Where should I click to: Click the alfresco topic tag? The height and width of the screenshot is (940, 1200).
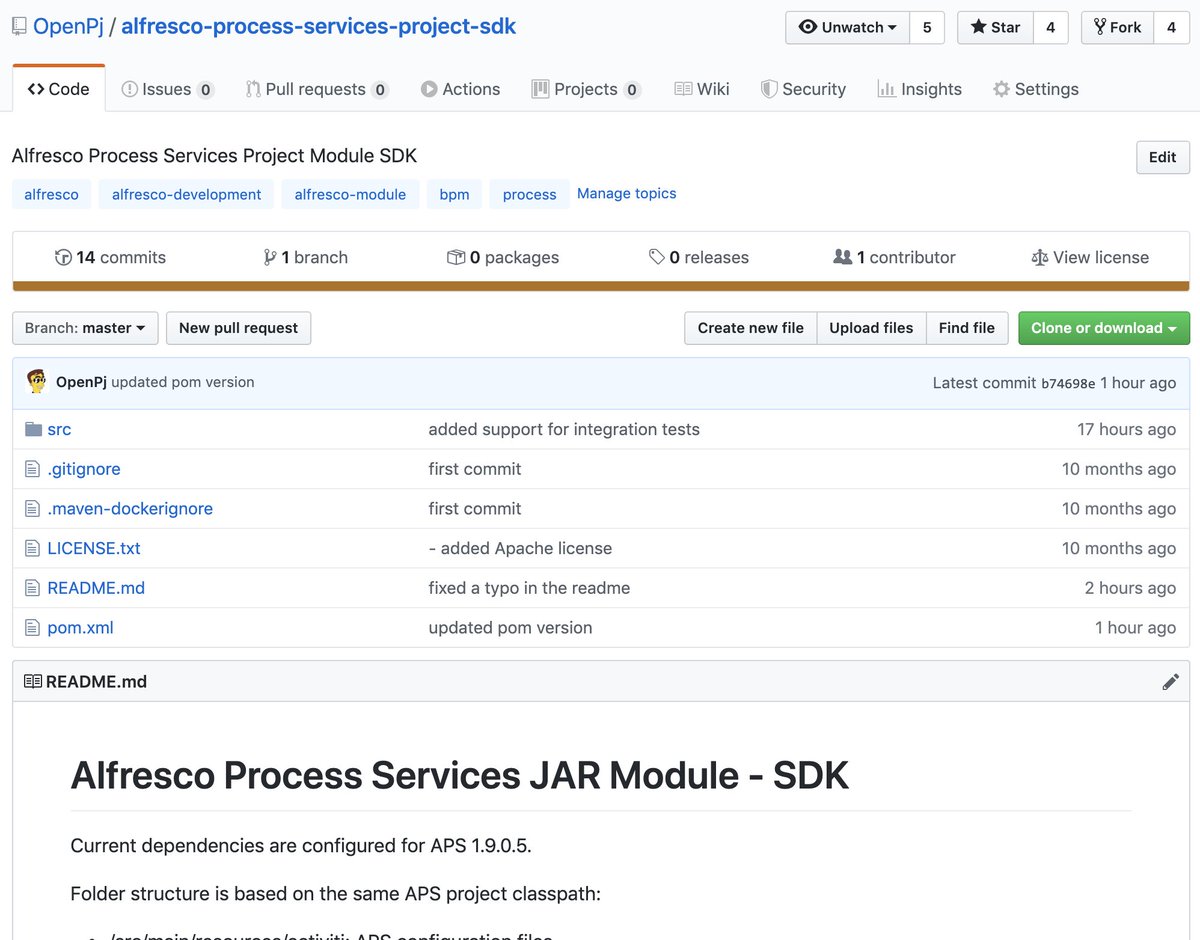click(x=51, y=194)
